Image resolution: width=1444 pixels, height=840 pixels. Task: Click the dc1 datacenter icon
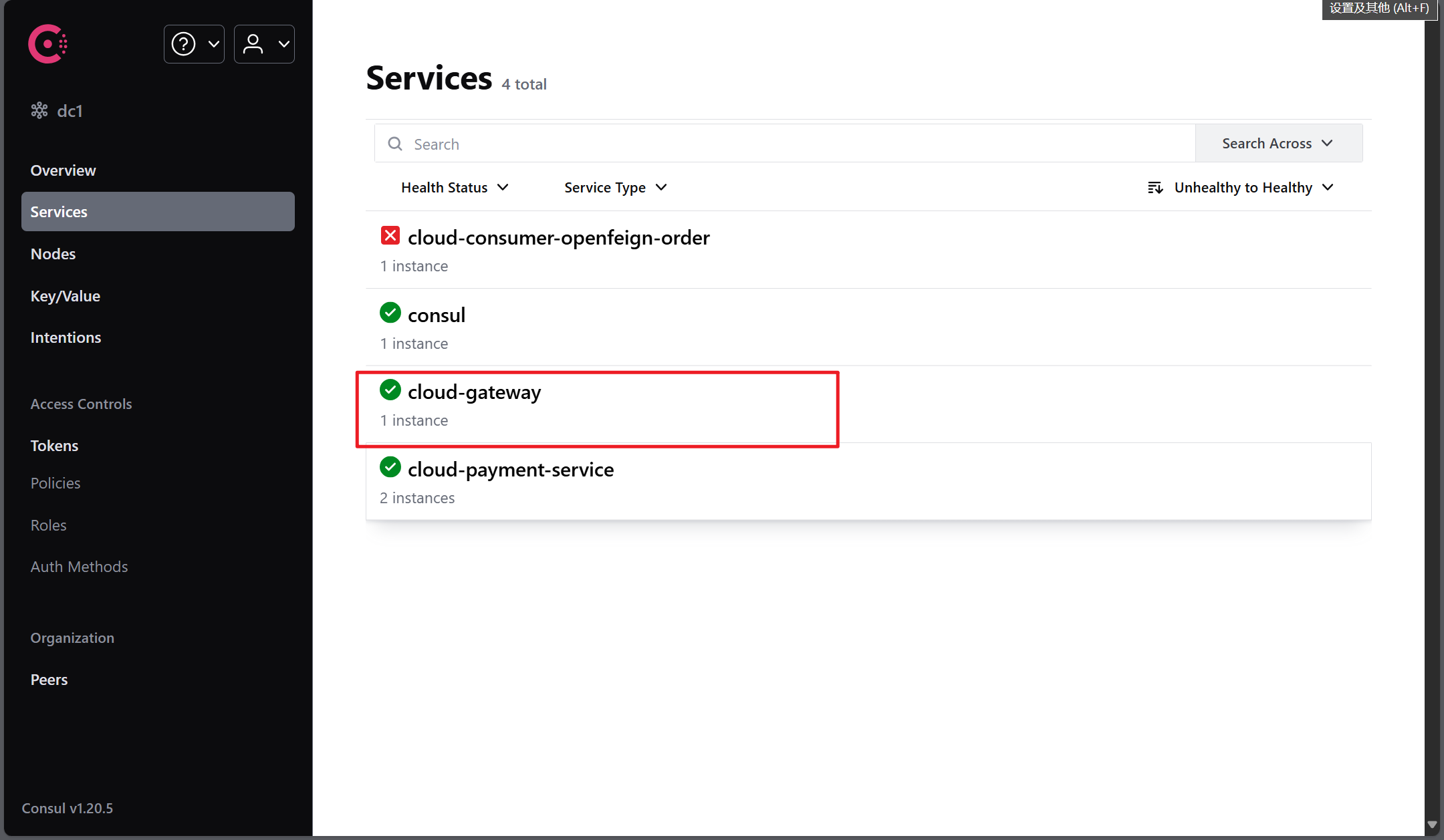pyautogui.click(x=39, y=110)
